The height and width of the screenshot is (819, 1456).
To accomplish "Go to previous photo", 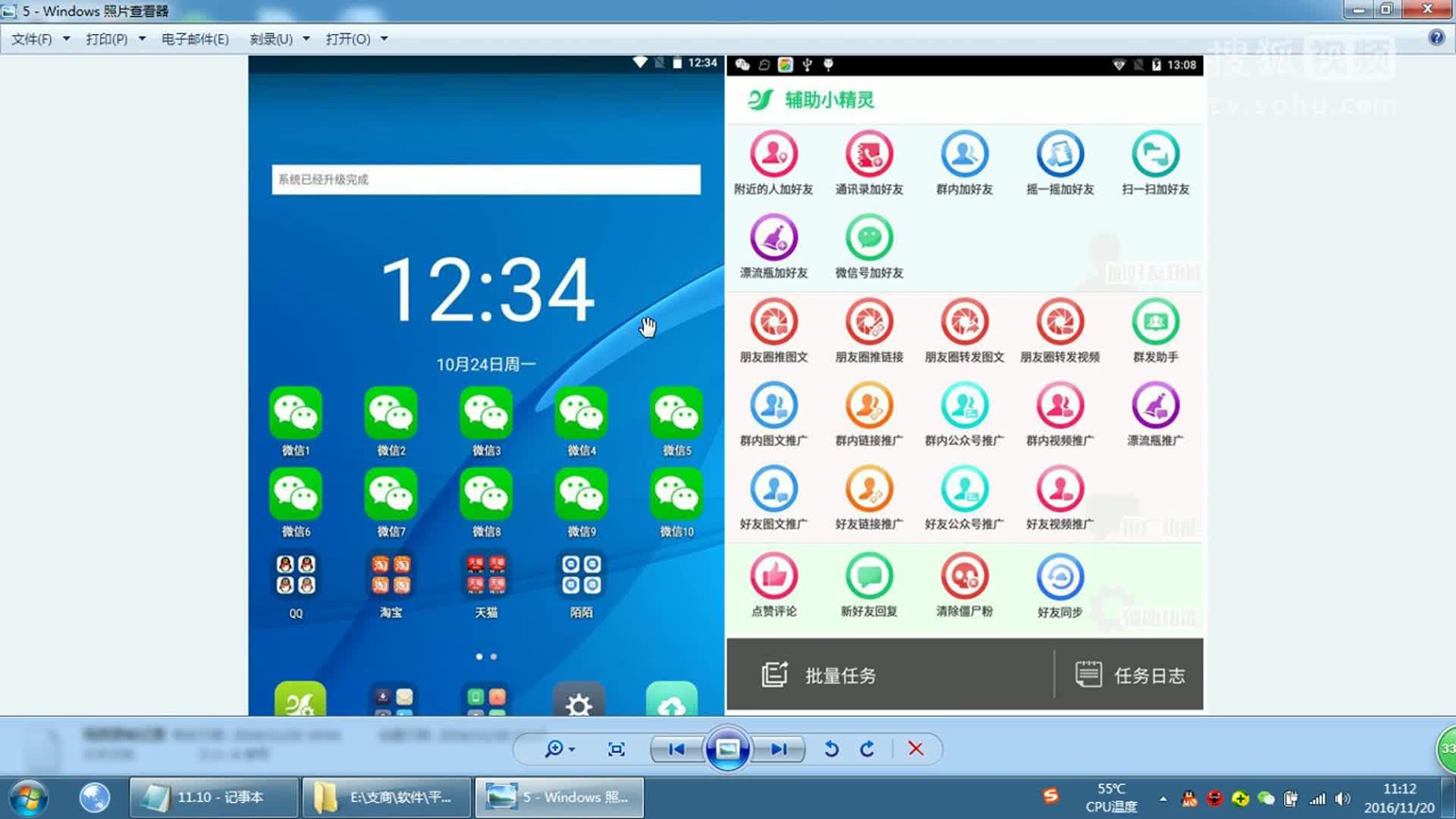I will pyautogui.click(x=676, y=749).
